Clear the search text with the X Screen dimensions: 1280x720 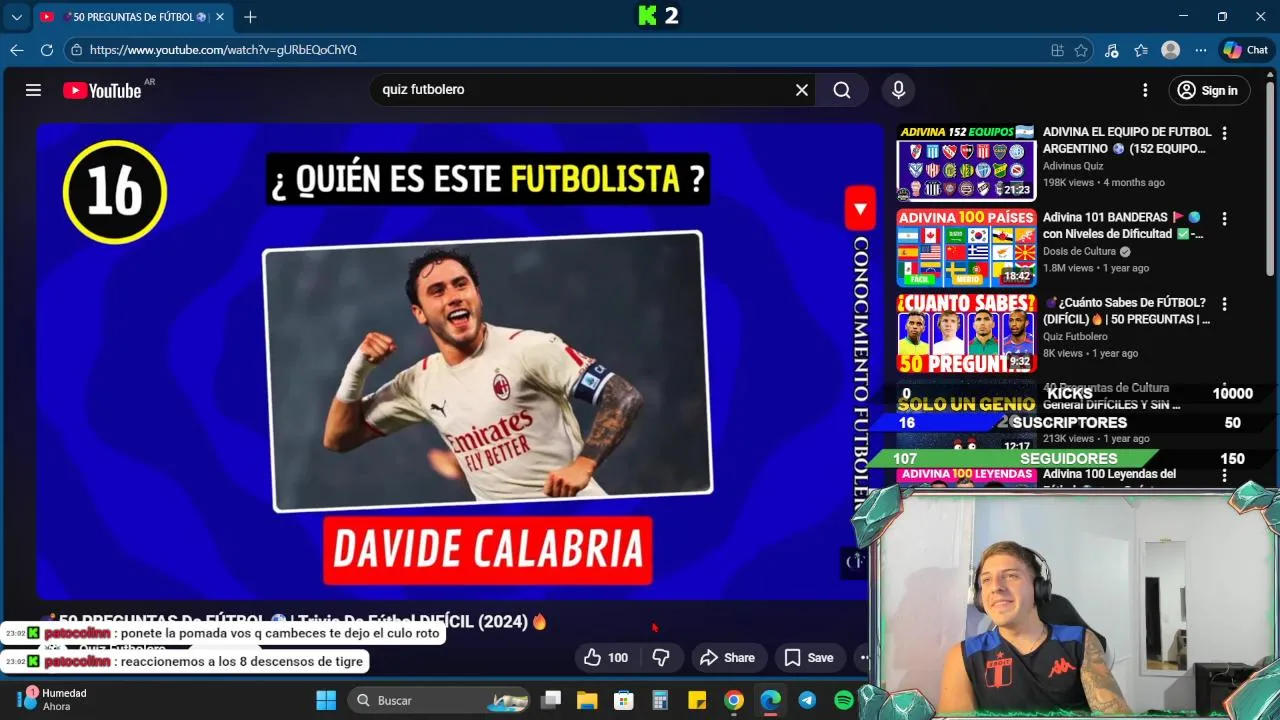click(802, 90)
